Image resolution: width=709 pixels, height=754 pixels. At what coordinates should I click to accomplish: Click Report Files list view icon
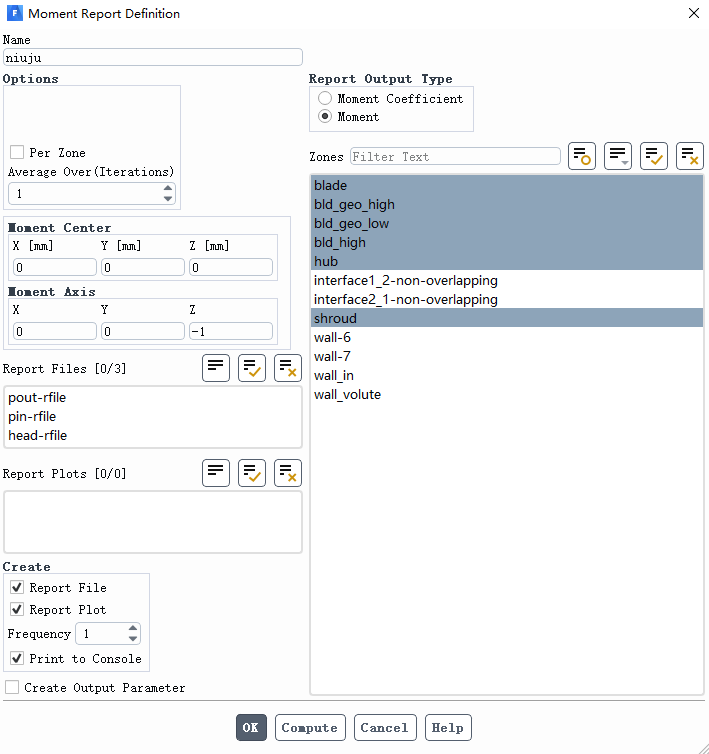tap(216, 368)
